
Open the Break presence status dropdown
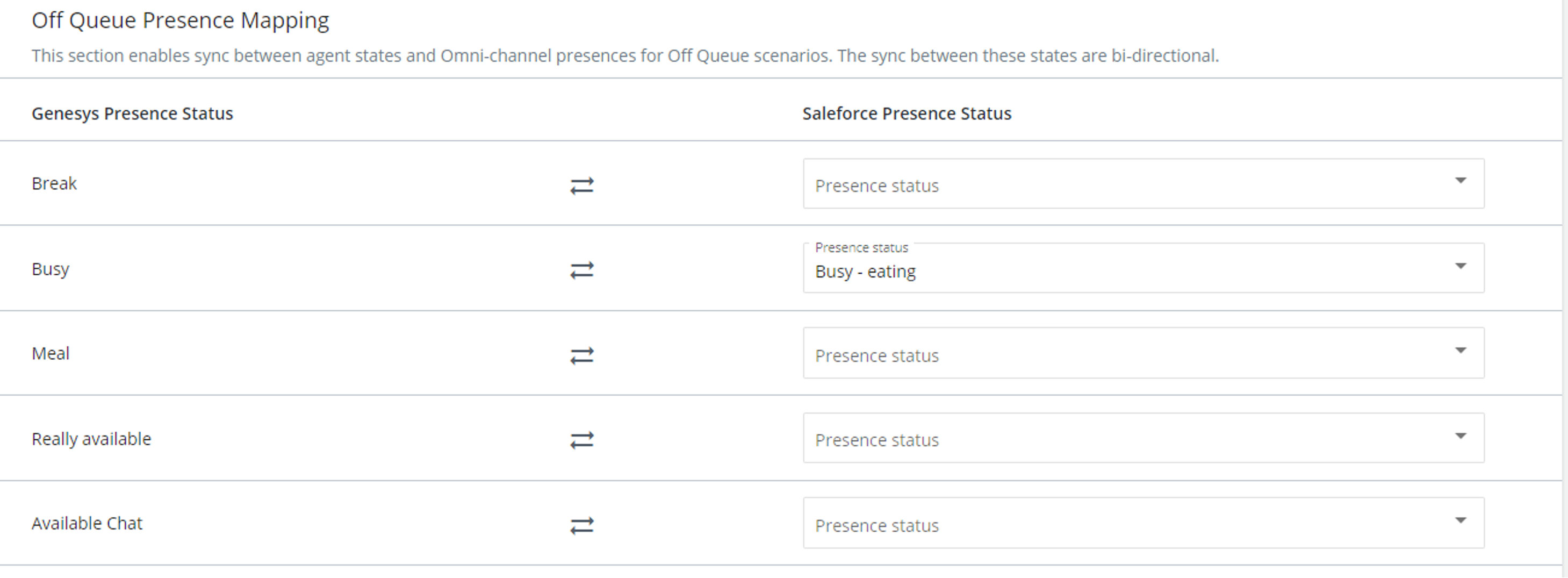(1132, 184)
